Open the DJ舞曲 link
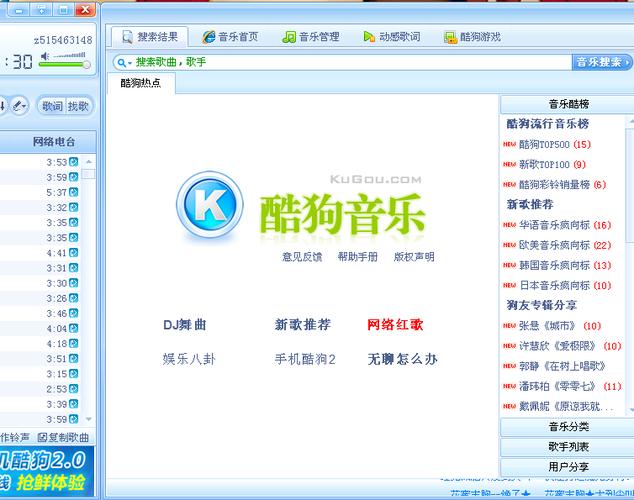 coord(185,325)
